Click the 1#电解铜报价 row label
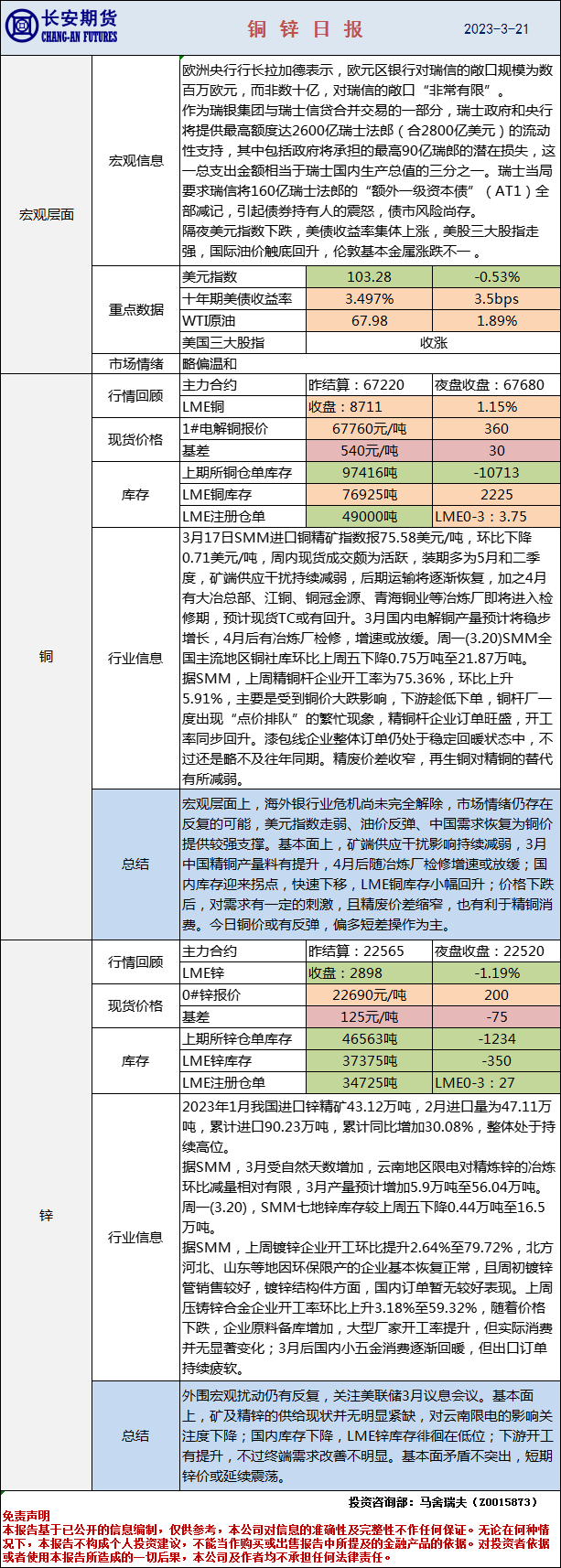561x1568 pixels. coord(243,429)
